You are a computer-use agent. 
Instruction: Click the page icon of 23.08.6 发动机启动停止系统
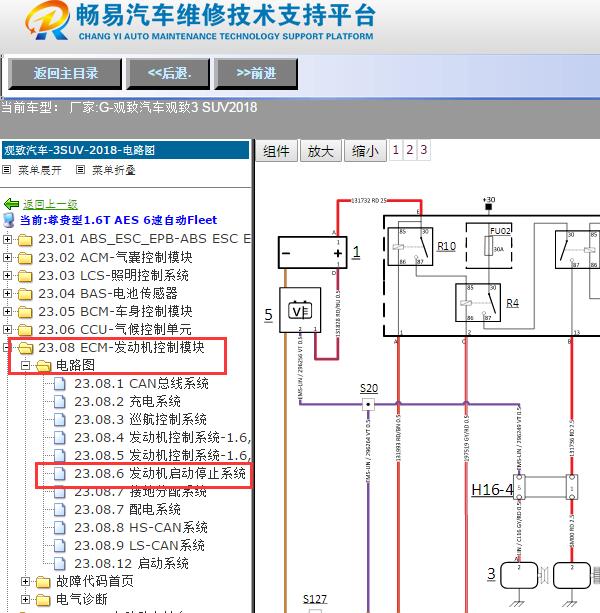tap(59, 473)
